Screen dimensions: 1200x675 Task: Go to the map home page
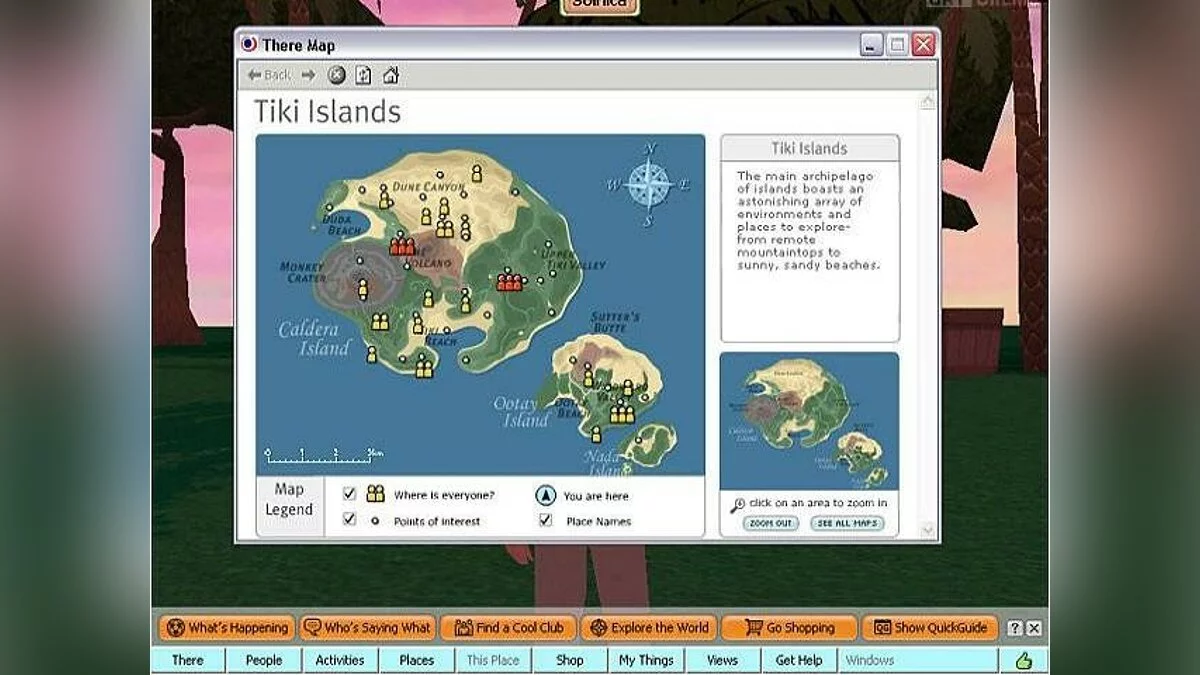tap(391, 75)
